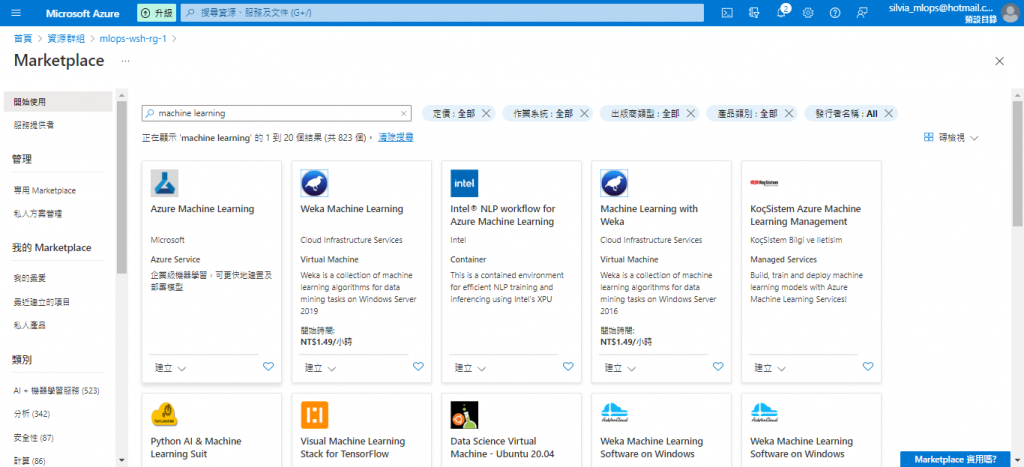The height and width of the screenshot is (467, 1024).
Task: Filter by AI + 機器學習服務 (523) category
Action: [56, 391]
